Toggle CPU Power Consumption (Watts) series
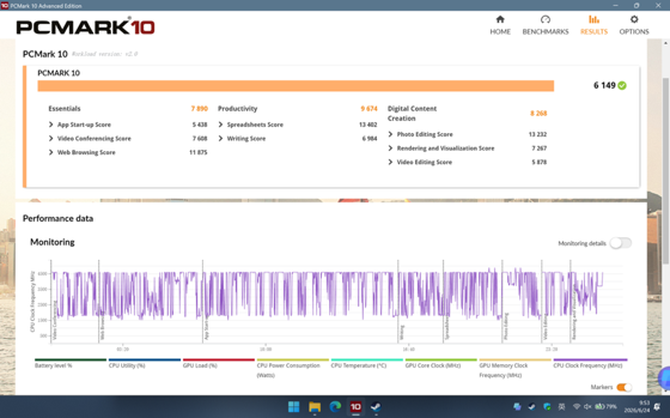The width and height of the screenshot is (670, 418). (293, 369)
